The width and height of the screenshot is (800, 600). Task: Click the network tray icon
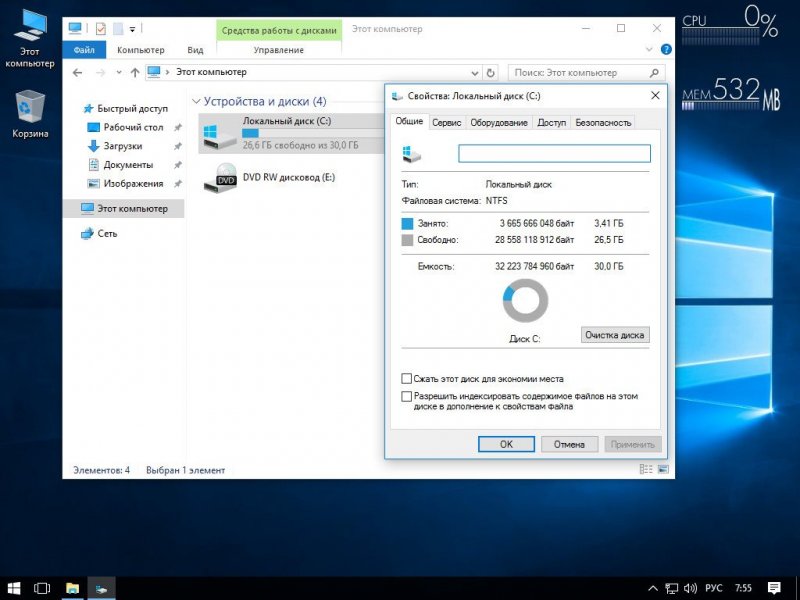(671, 588)
